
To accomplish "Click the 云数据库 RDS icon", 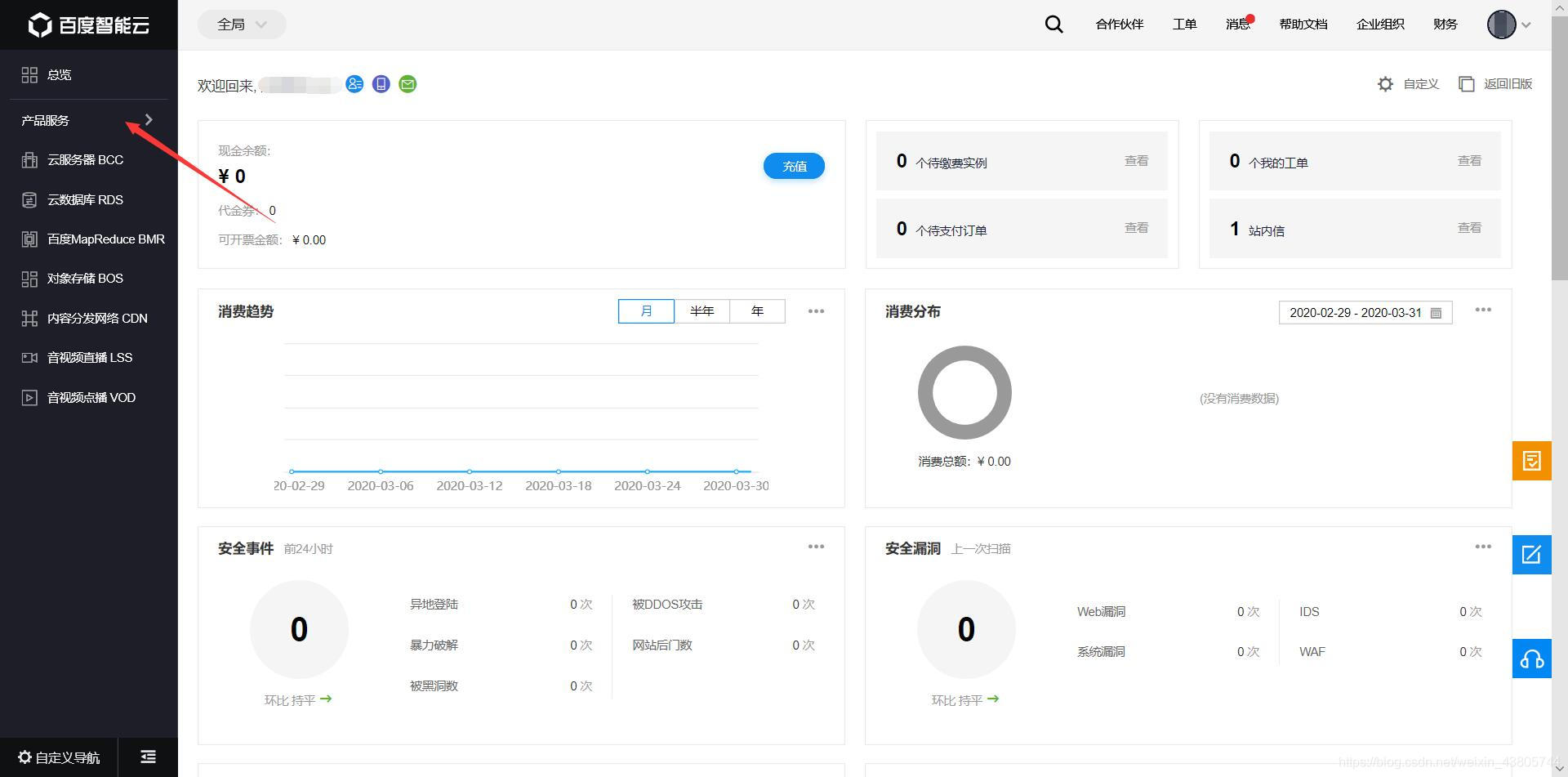I will pos(29,200).
